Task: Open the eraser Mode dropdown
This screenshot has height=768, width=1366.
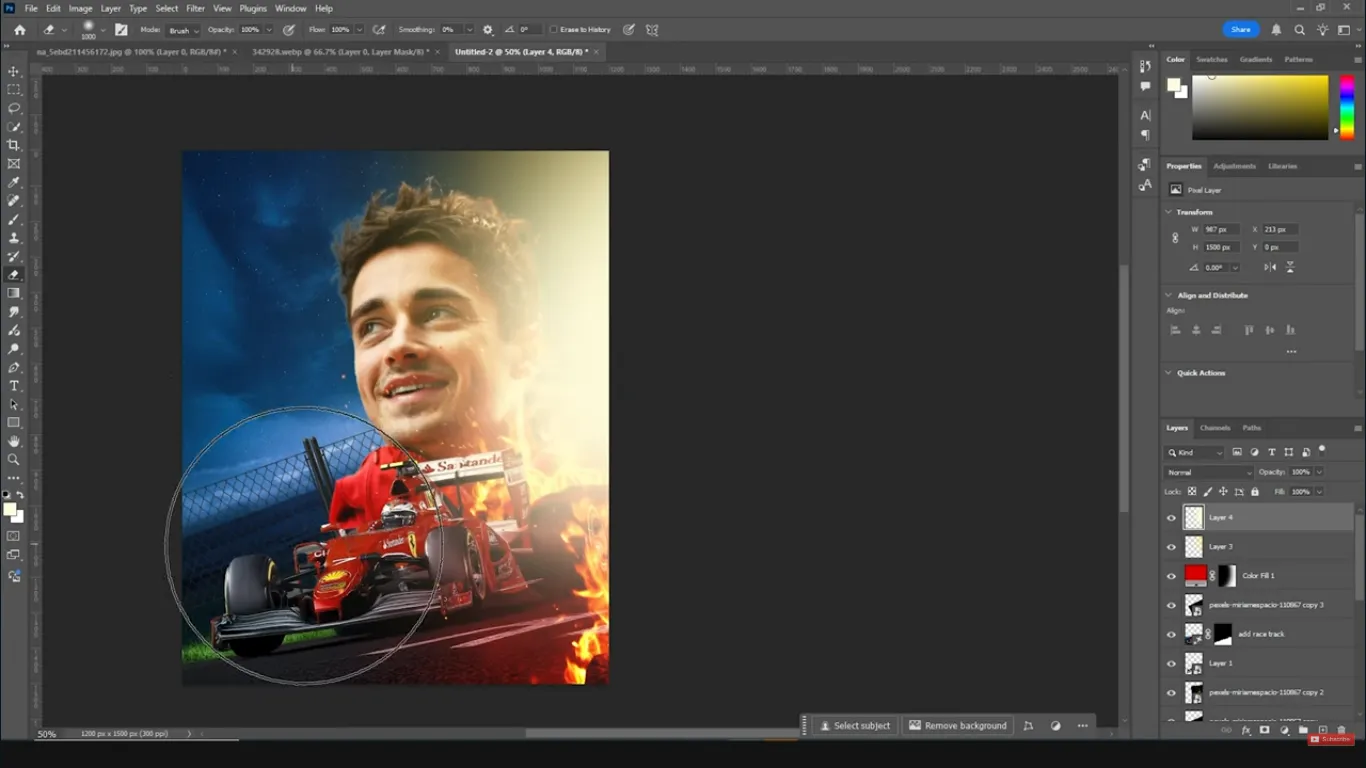Action: click(183, 30)
